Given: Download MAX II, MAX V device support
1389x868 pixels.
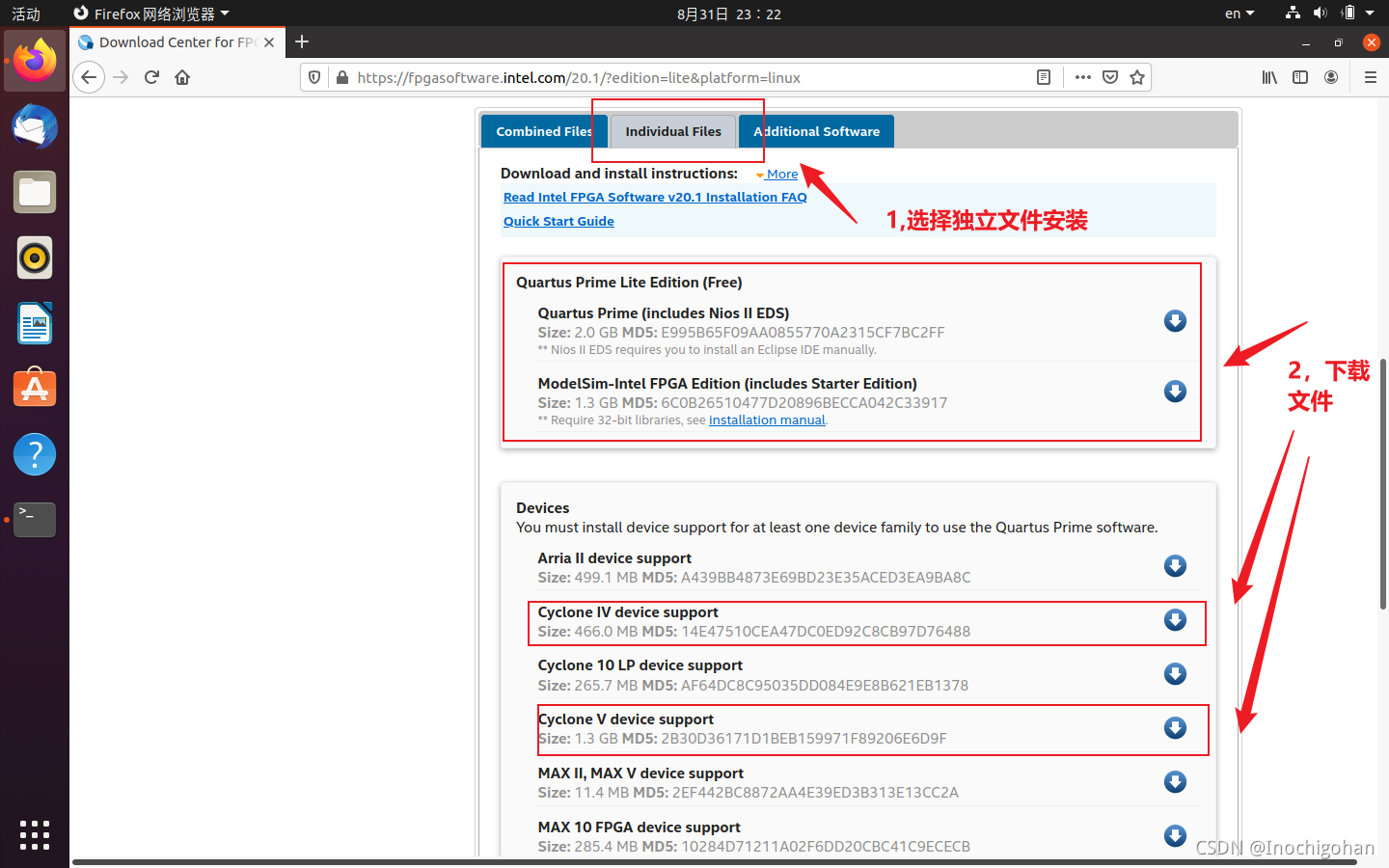Looking at the screenshot, I should click(x=1175, y=782).
